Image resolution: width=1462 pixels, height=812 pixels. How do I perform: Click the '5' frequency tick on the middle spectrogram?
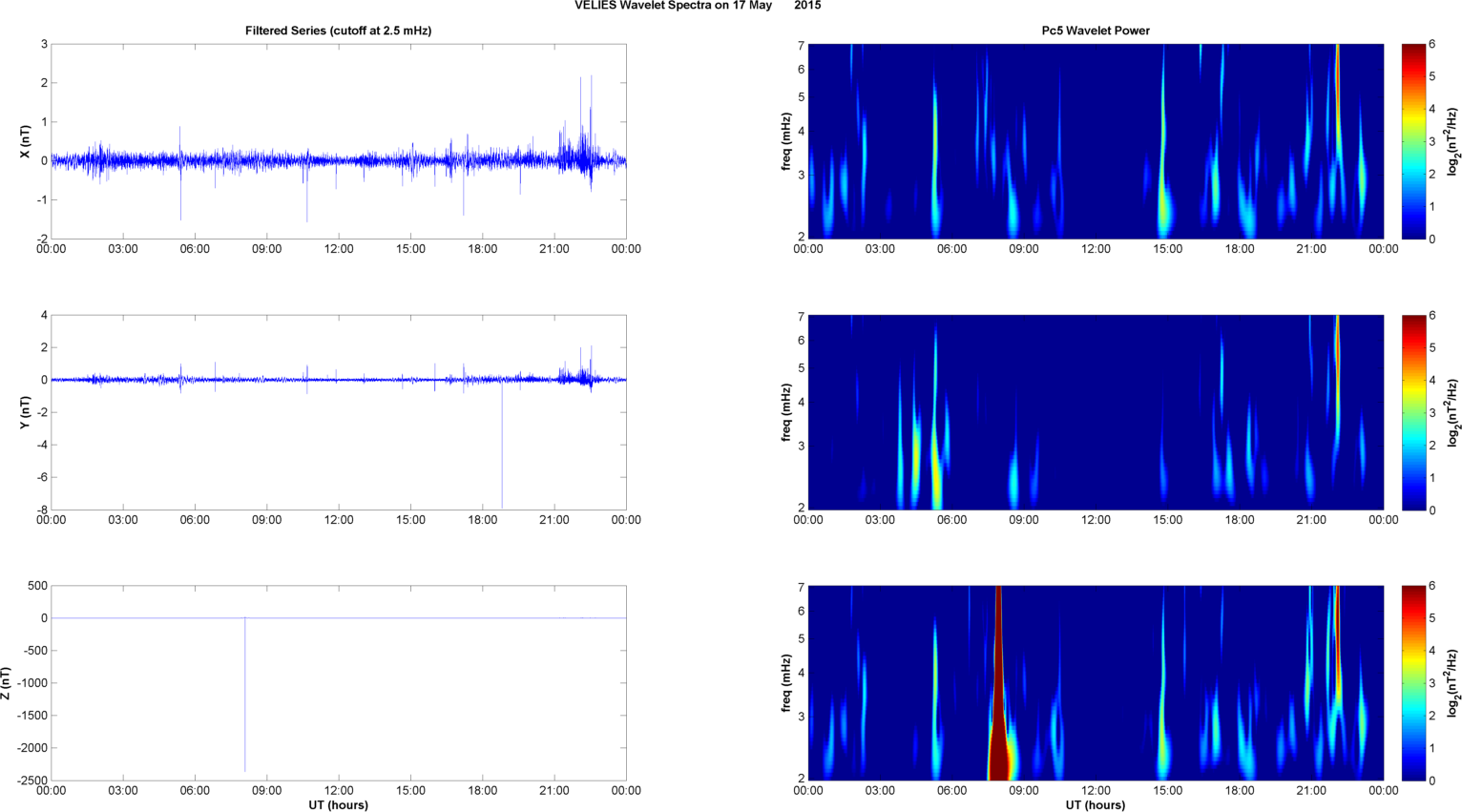[802, 368]
